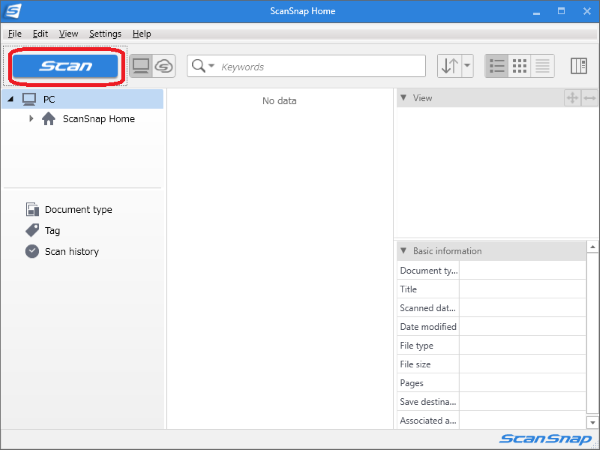Viewport: 600px width, 450px height.
Task: Minimize the ScanSnap Home window
Action: click(x=536, y=11)
